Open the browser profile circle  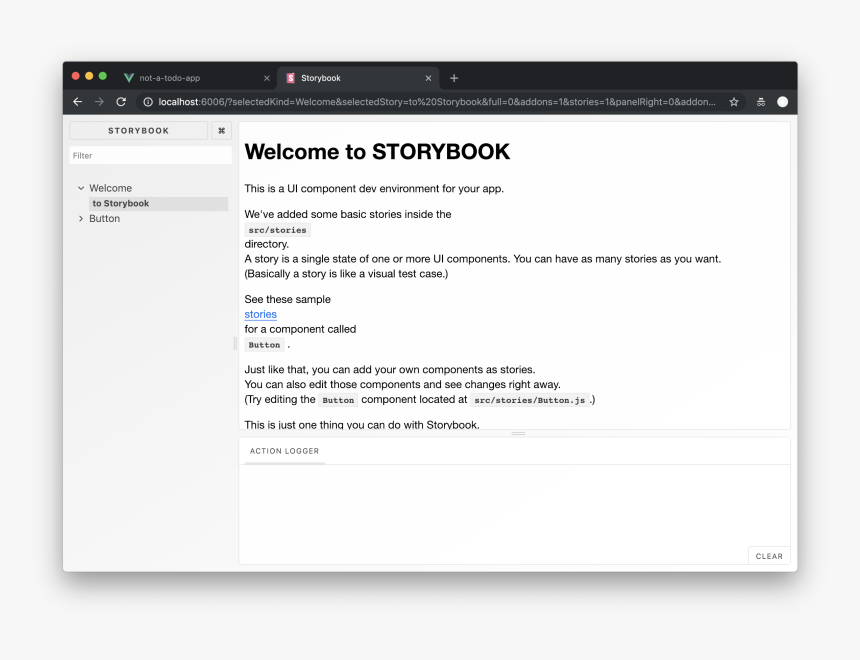[783, 101]
